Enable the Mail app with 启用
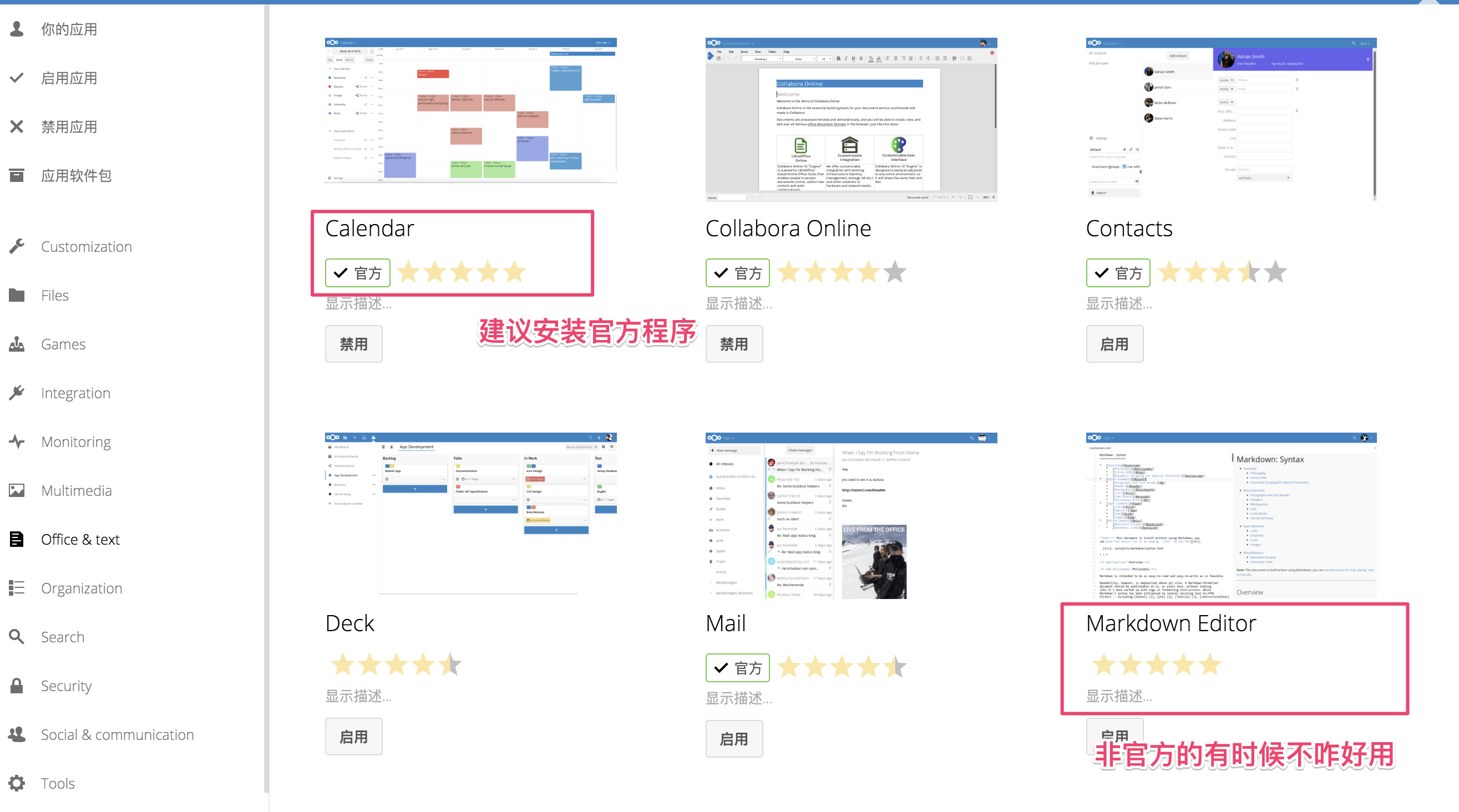1459x812 pixels. point(734,738)
